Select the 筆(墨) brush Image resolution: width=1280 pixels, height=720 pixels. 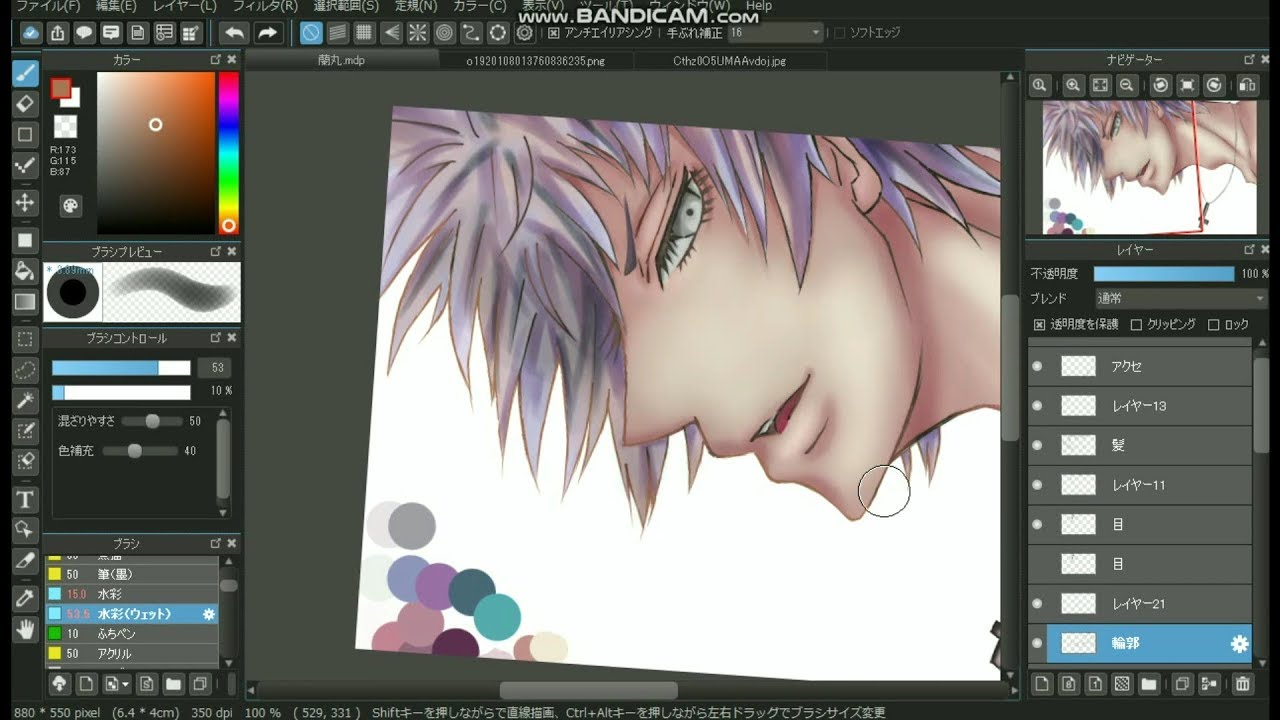(x=131, y=574)
